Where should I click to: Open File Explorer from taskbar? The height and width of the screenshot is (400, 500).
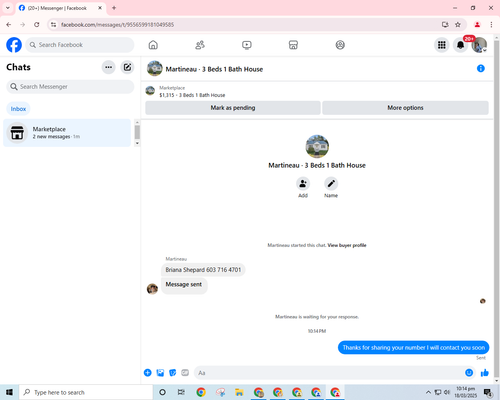coord(239,392)
